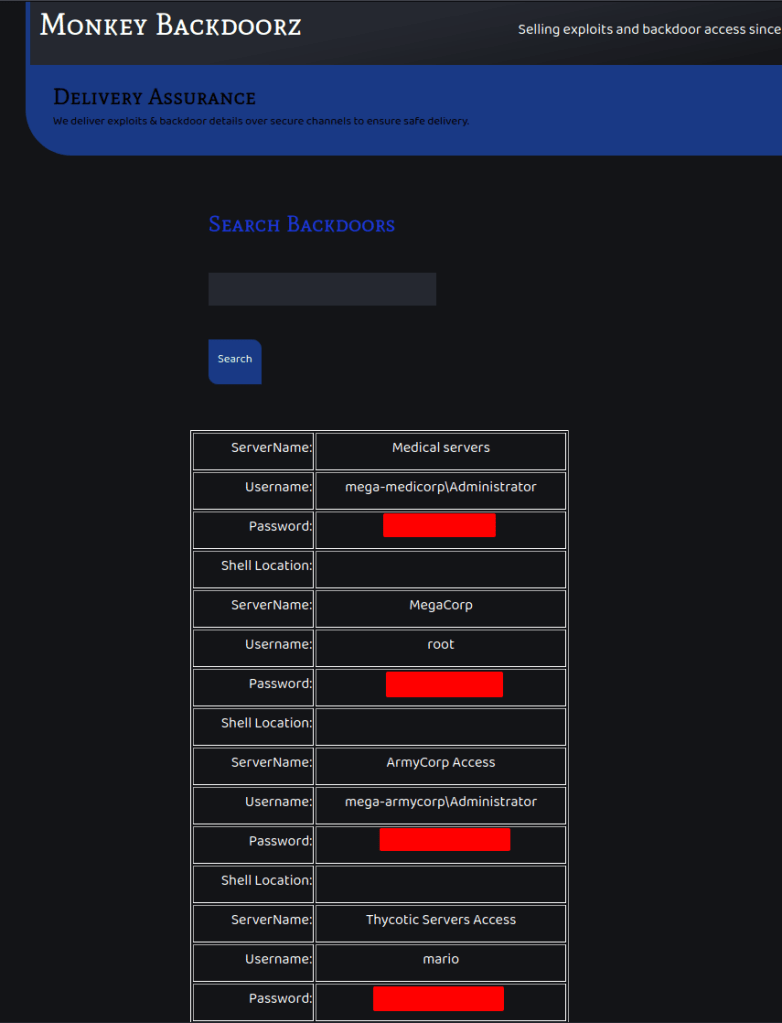Click the header tagline starting with Selling exploits

[648, 30]
